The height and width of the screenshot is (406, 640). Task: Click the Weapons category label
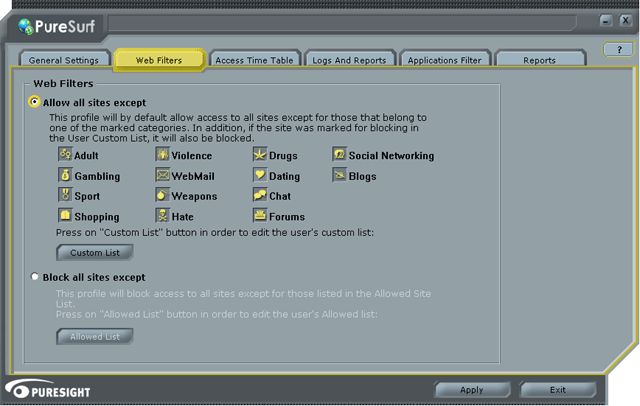(194, 196)
